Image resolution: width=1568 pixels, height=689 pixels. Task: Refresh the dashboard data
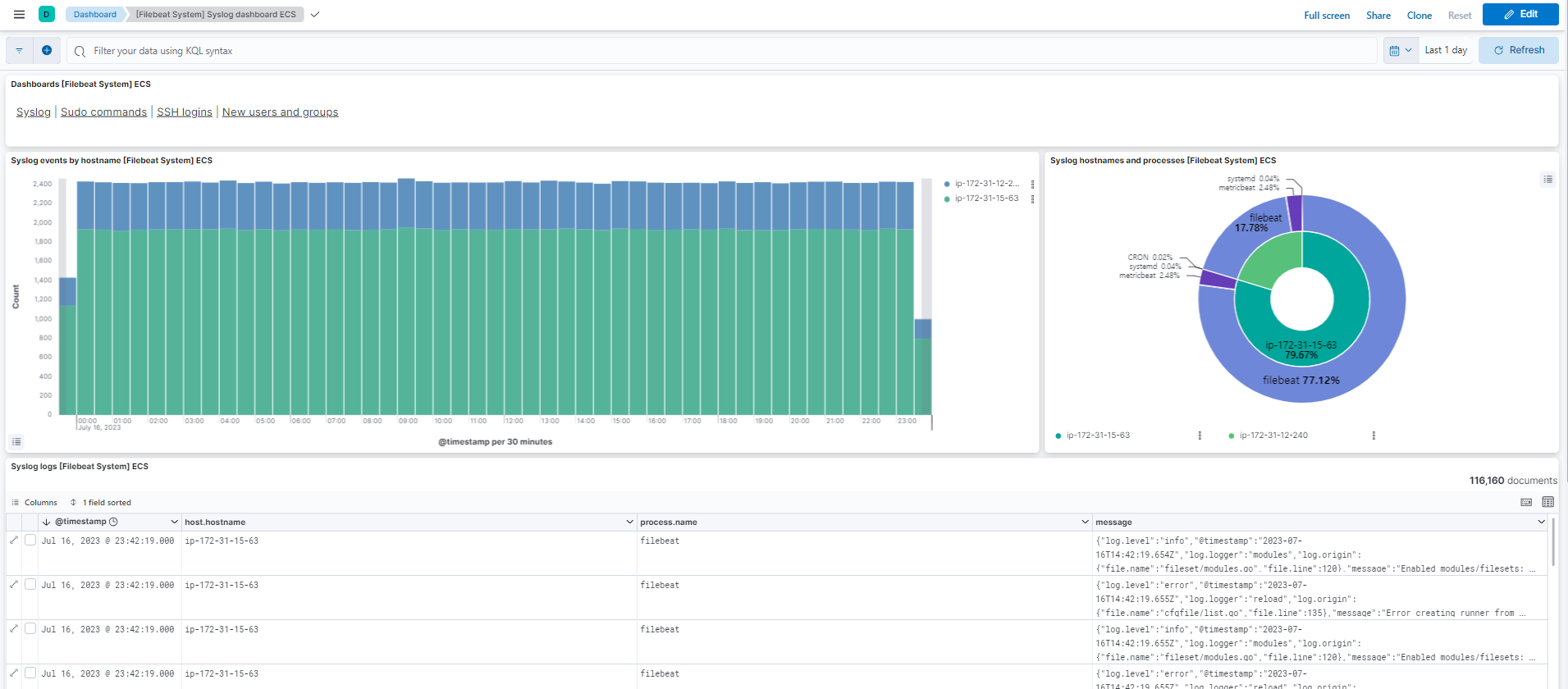coord(1519,50)
